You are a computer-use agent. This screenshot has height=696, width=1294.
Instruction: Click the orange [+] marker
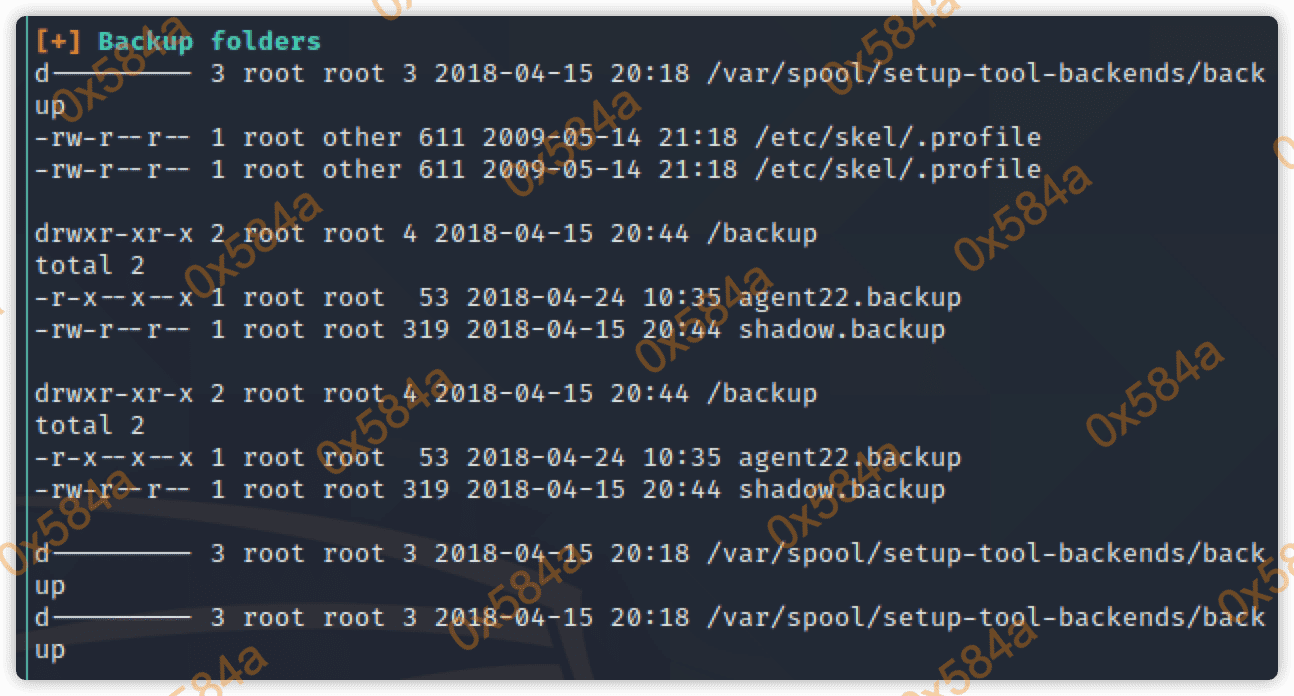58,41
